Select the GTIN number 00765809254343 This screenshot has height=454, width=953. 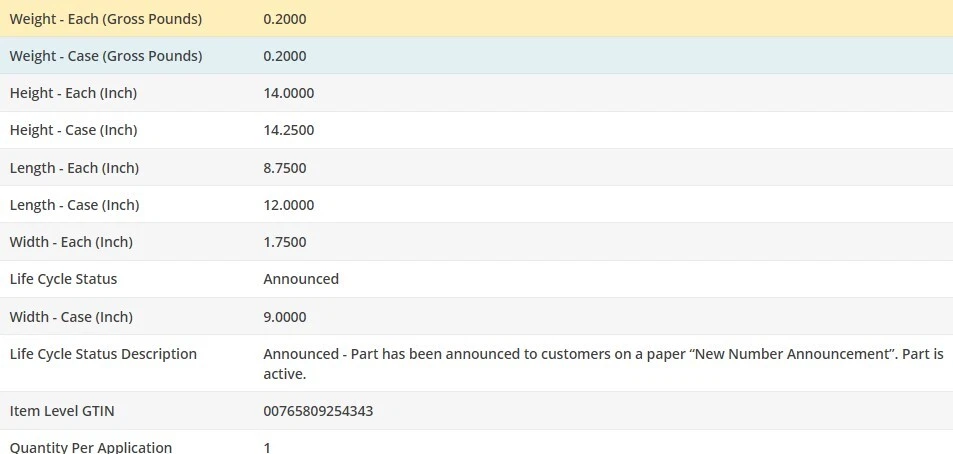pyautogui.click(x=319, y=411)
